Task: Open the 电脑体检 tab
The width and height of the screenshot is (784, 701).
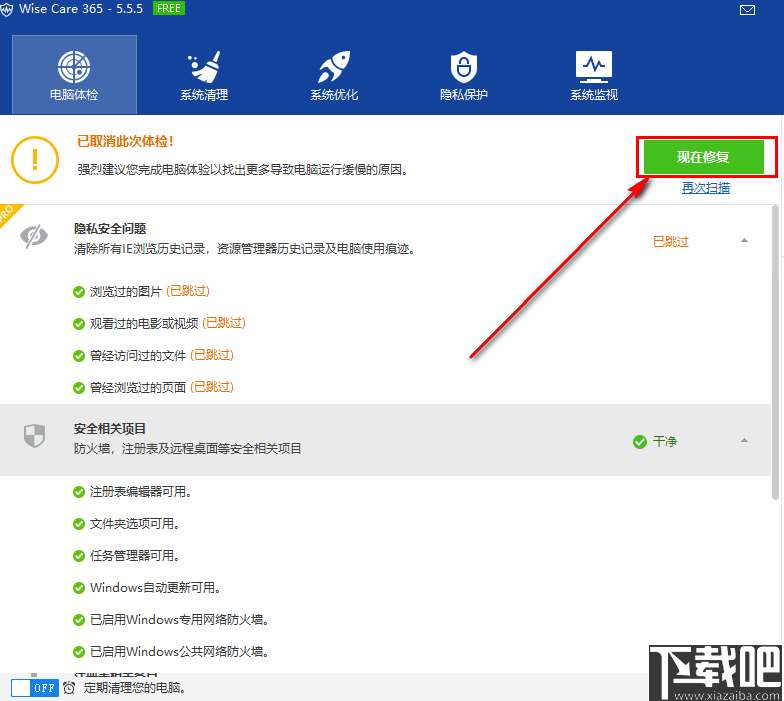Action: click(x=74, y=74)
